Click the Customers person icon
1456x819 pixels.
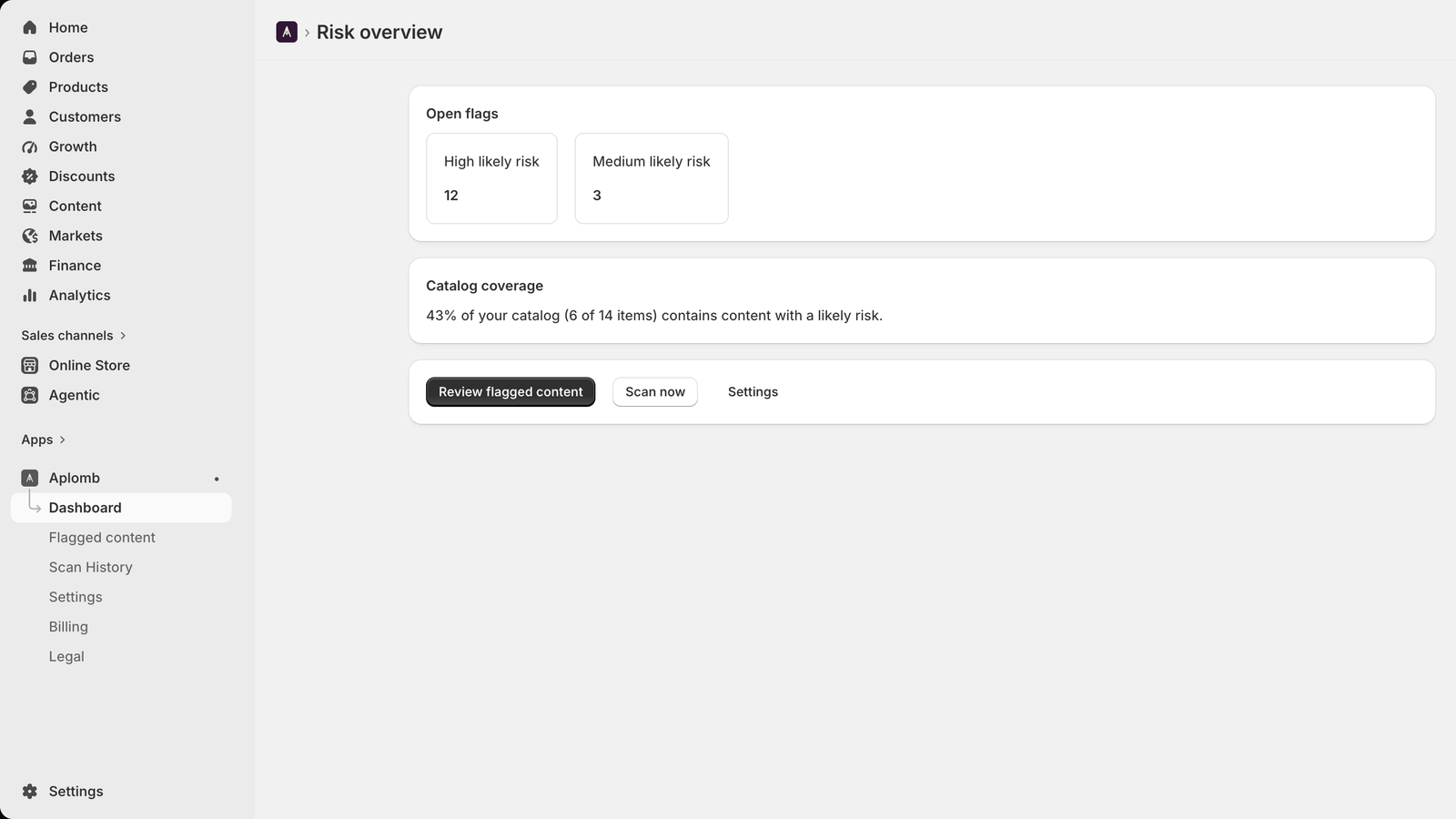tap(30, 116)
